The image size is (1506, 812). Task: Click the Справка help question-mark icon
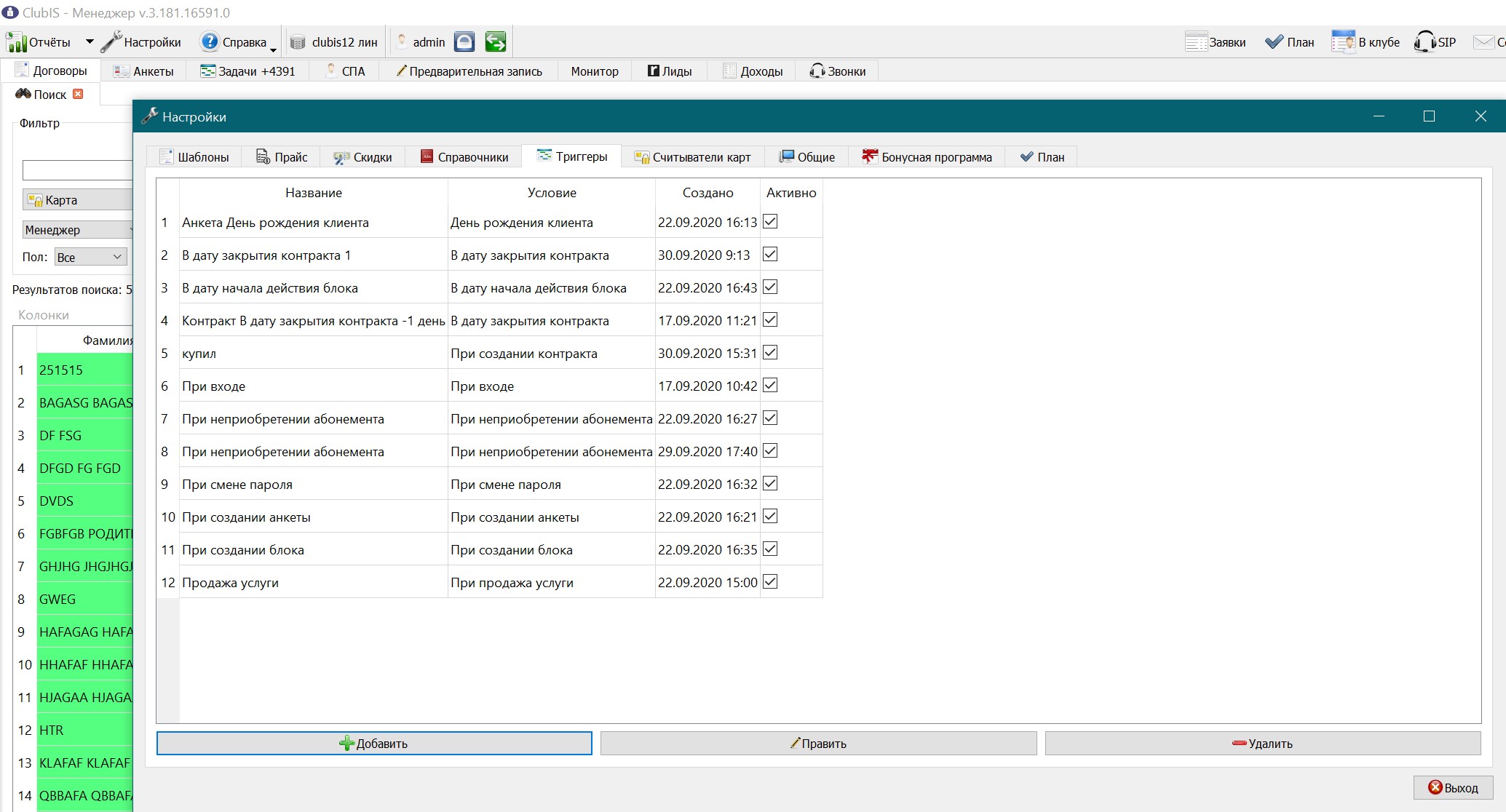pos(210,41)
